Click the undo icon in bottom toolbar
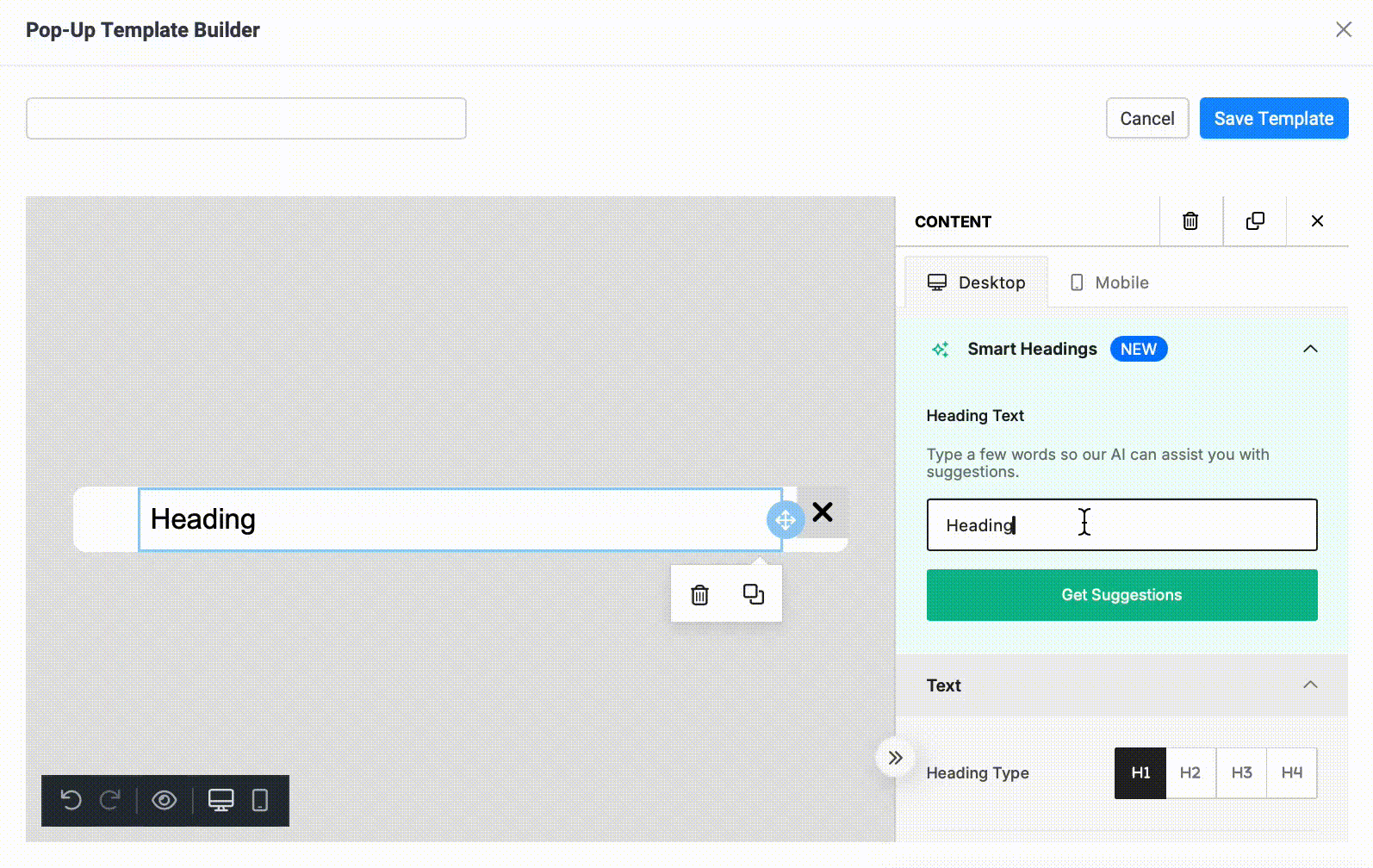Viewport: 1373px width, 868px height. [x=71, y=800]
